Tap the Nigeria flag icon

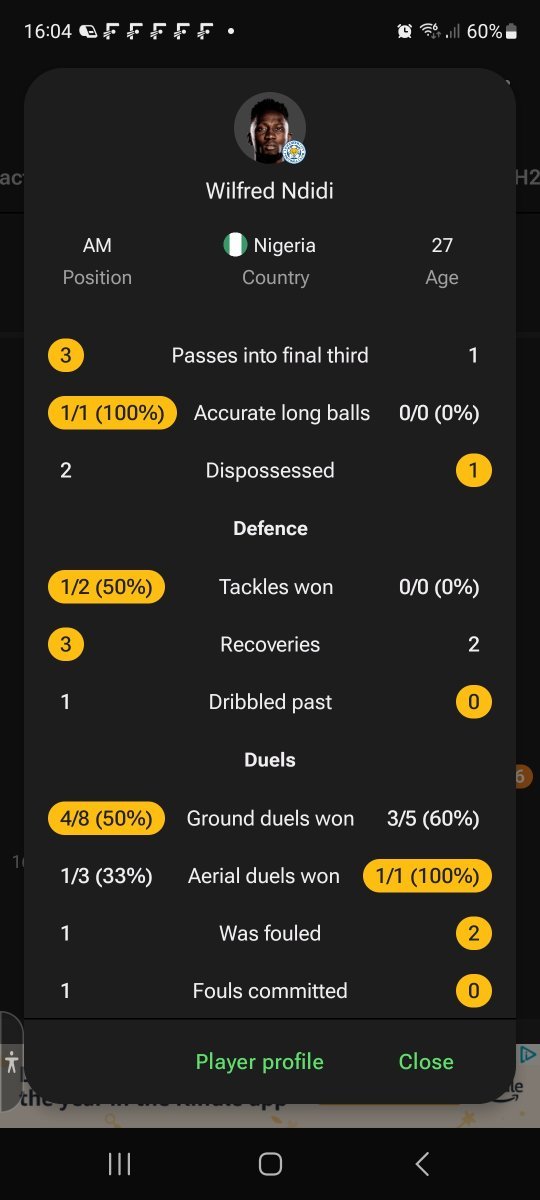click(x=235, y=245)
